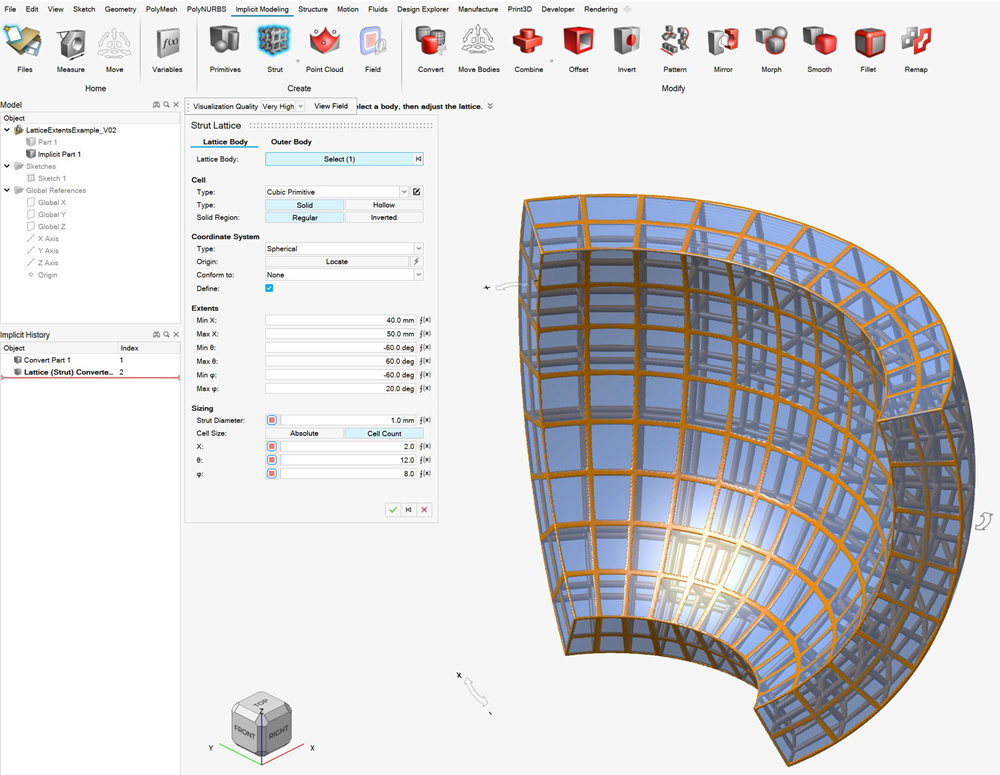Open the Cubic Primitive type dropdown

[x=336, y=192]
